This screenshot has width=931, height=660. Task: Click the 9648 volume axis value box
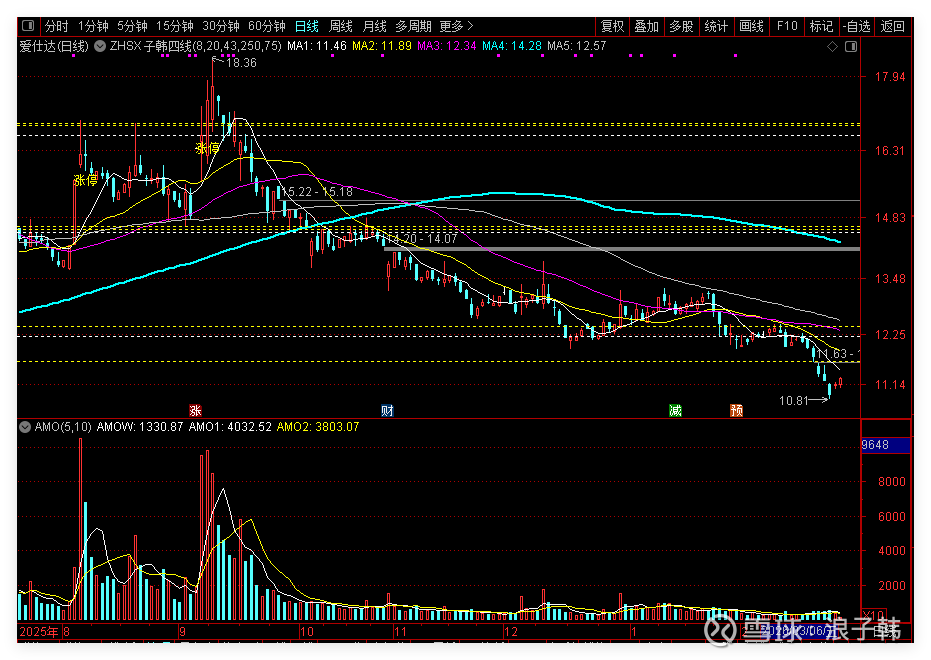coord(886,445)
